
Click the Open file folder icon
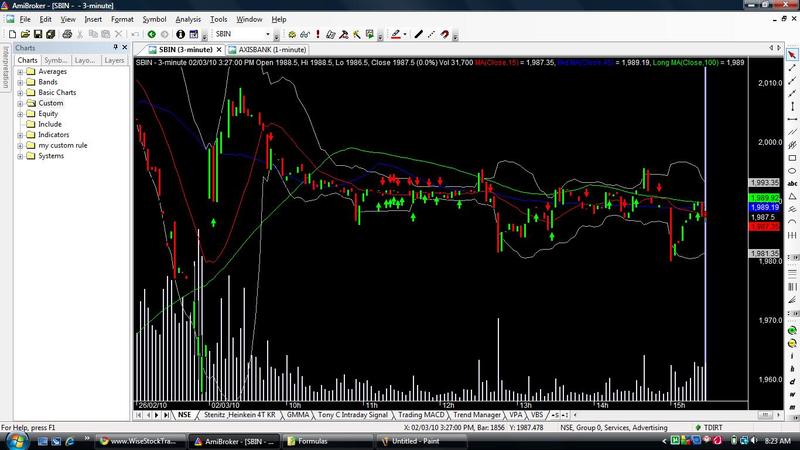pos(25,34)
